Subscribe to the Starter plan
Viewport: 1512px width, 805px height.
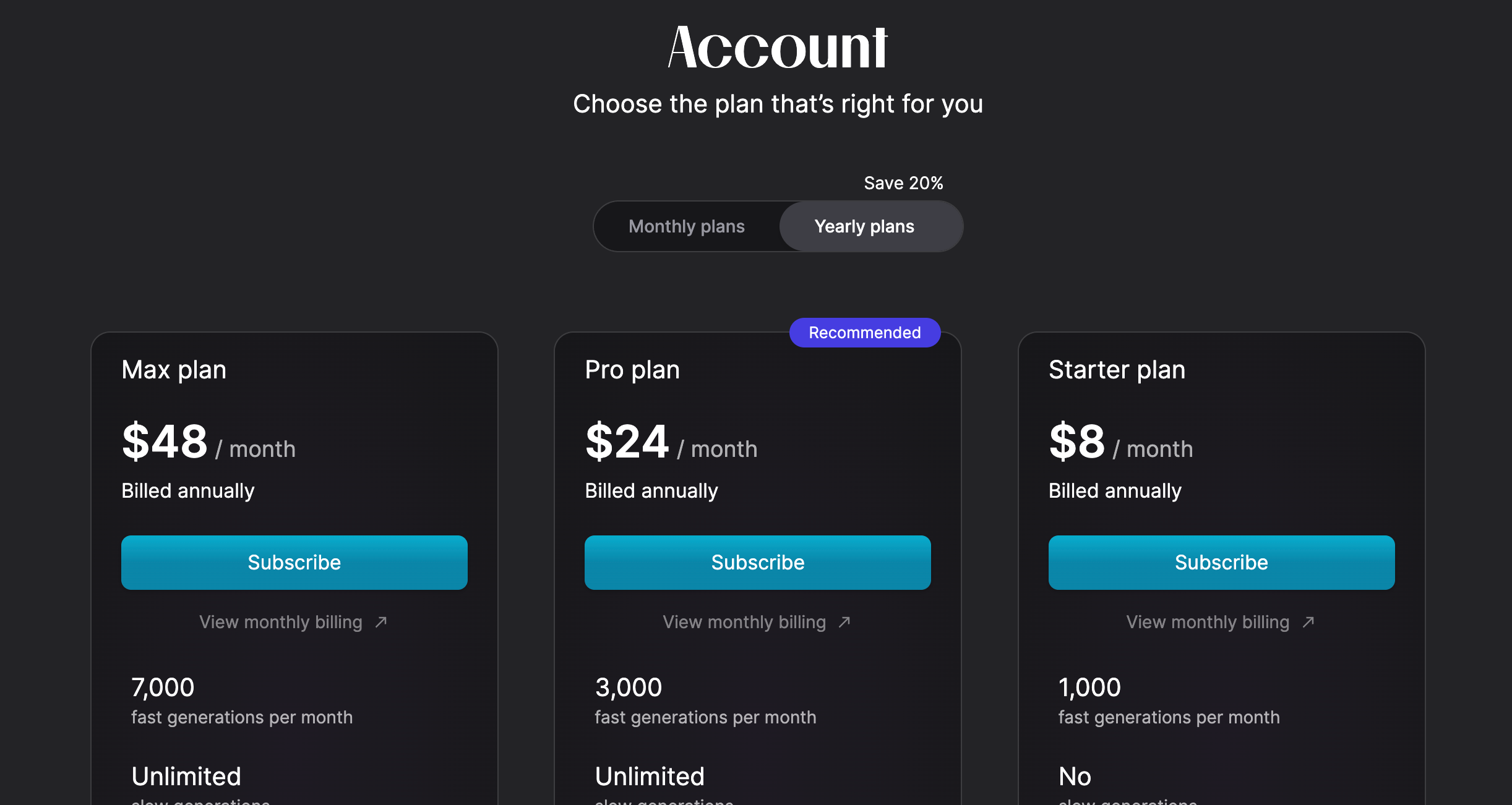[1222, 563]
